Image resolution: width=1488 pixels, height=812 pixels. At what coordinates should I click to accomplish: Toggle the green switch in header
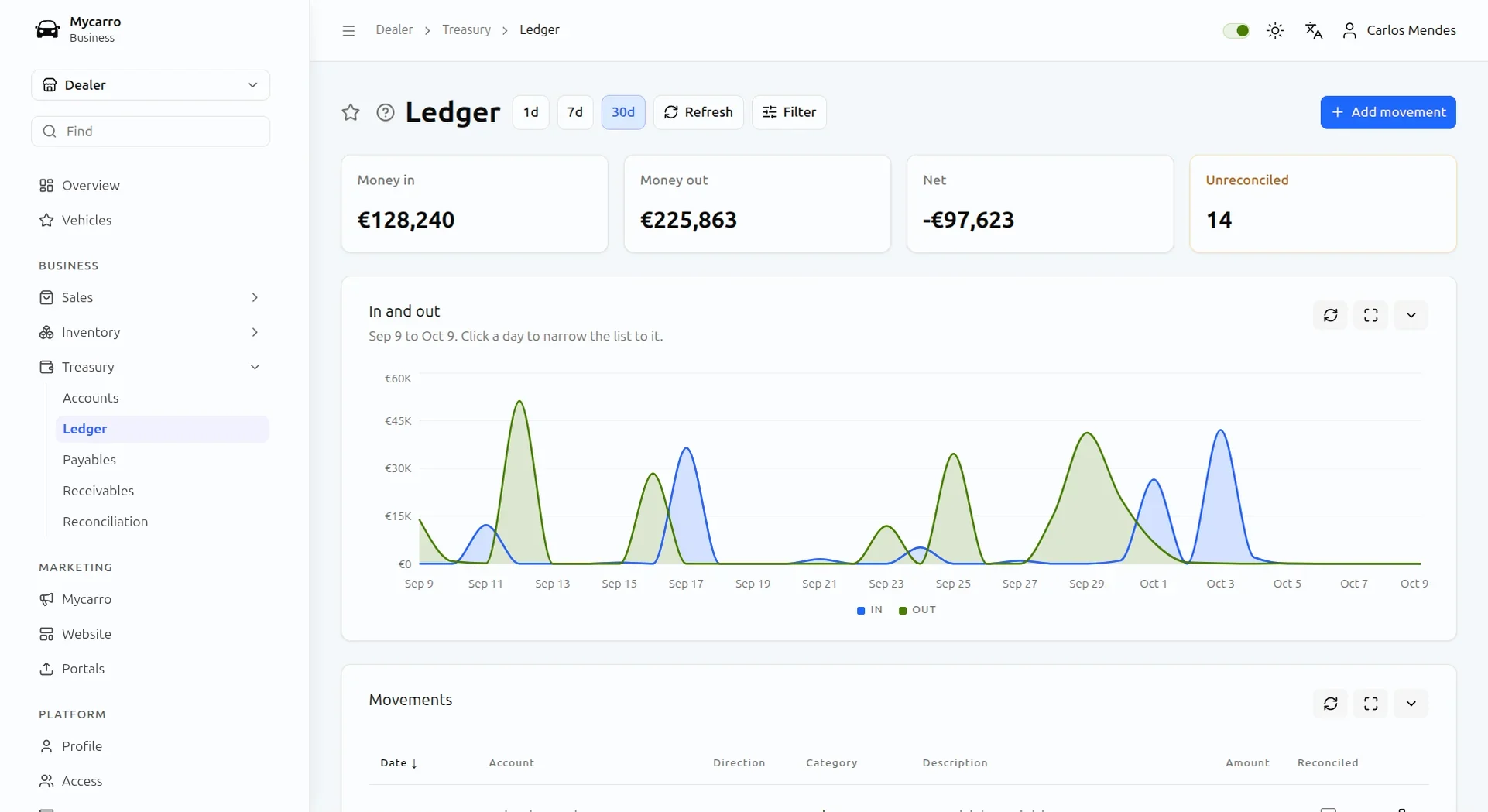tap(1236, 30)
